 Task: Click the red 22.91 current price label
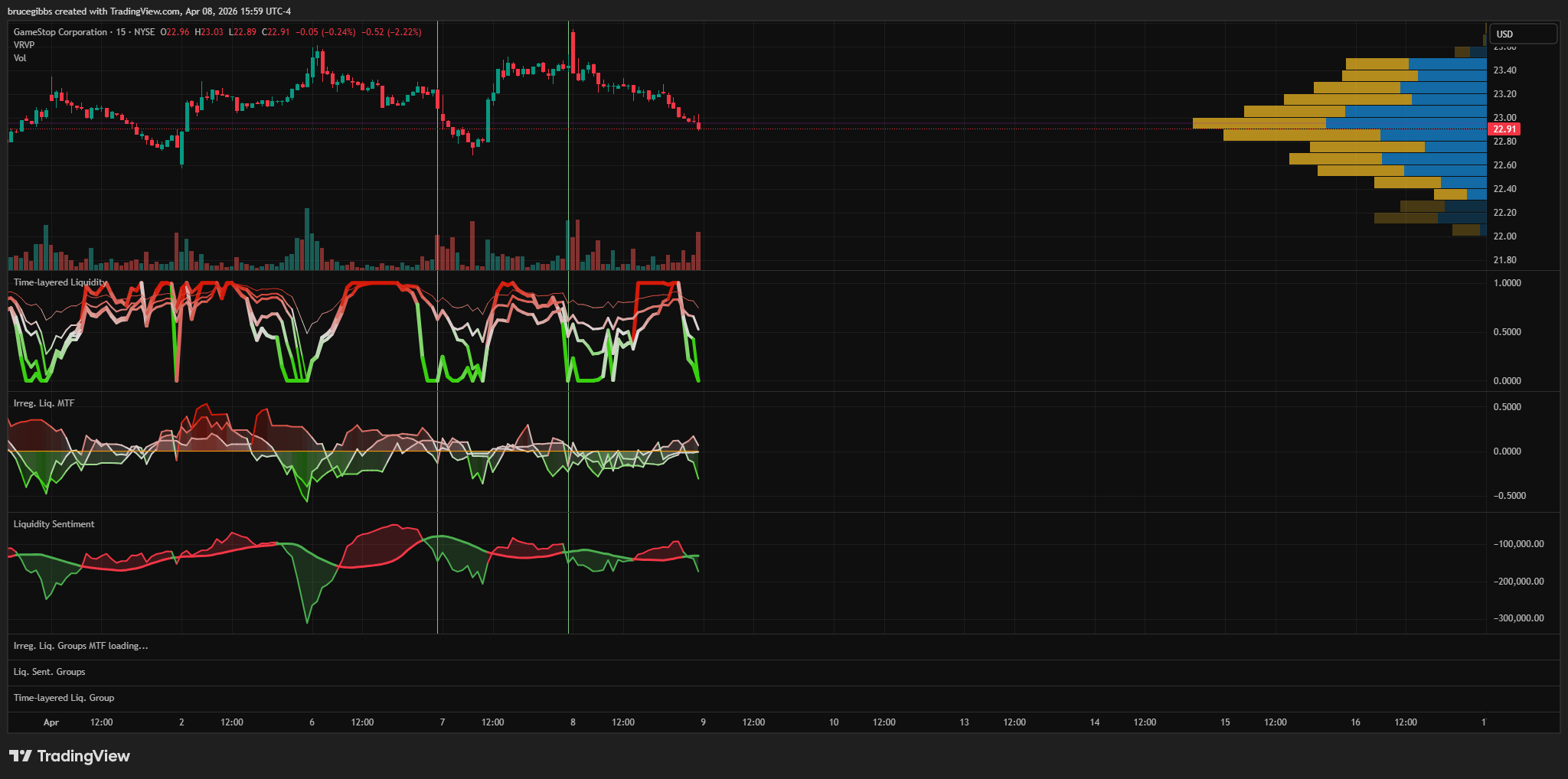point(1504,129)
